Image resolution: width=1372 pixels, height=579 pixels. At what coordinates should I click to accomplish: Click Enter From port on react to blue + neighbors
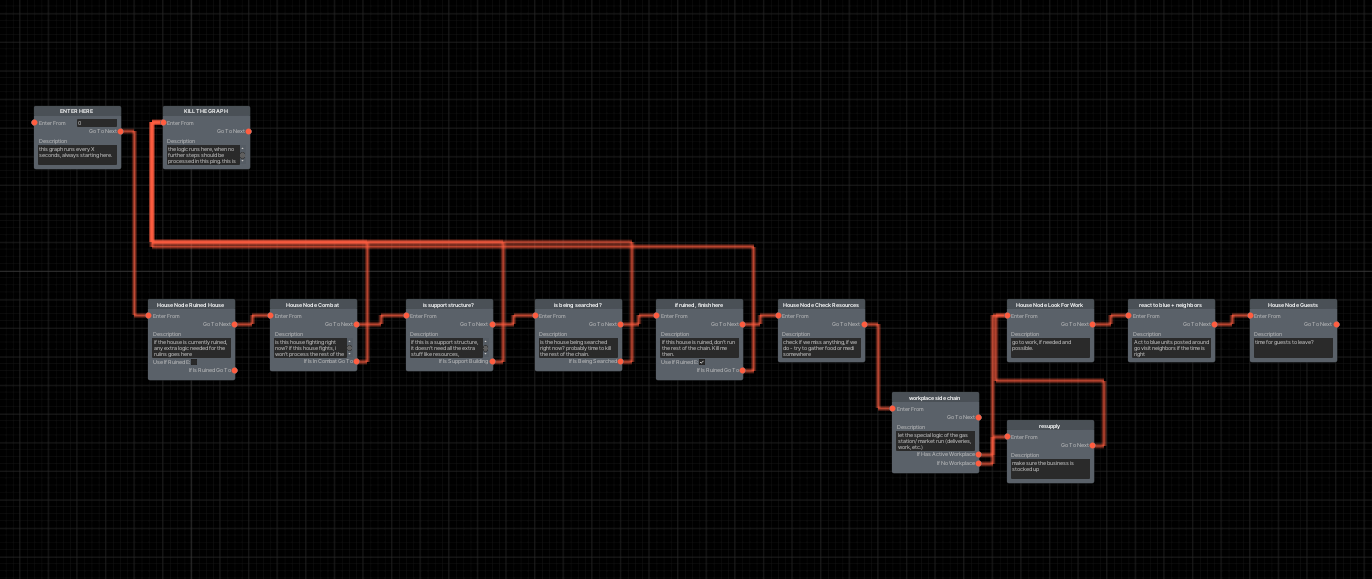coord(1129,316)
